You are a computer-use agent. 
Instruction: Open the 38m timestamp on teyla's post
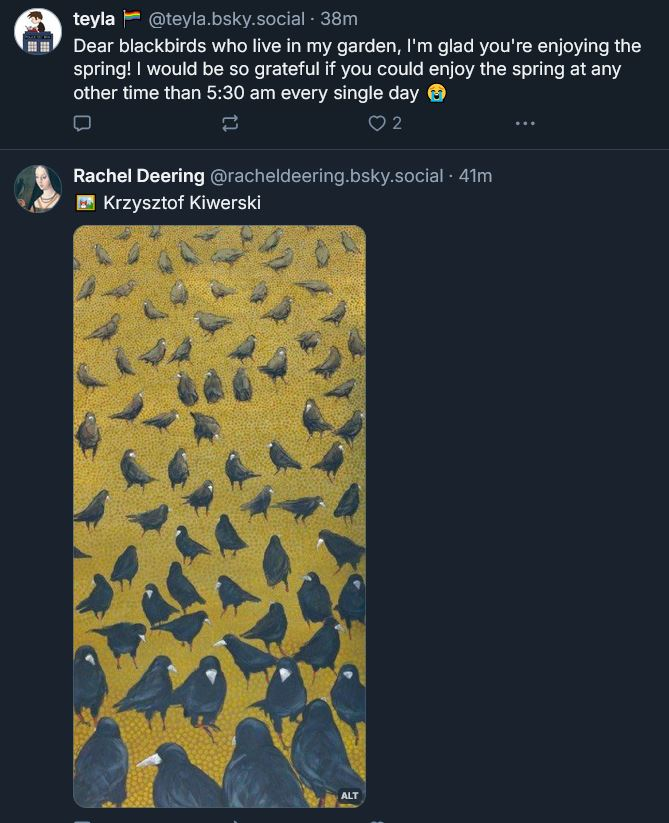(x=339, y=19)
